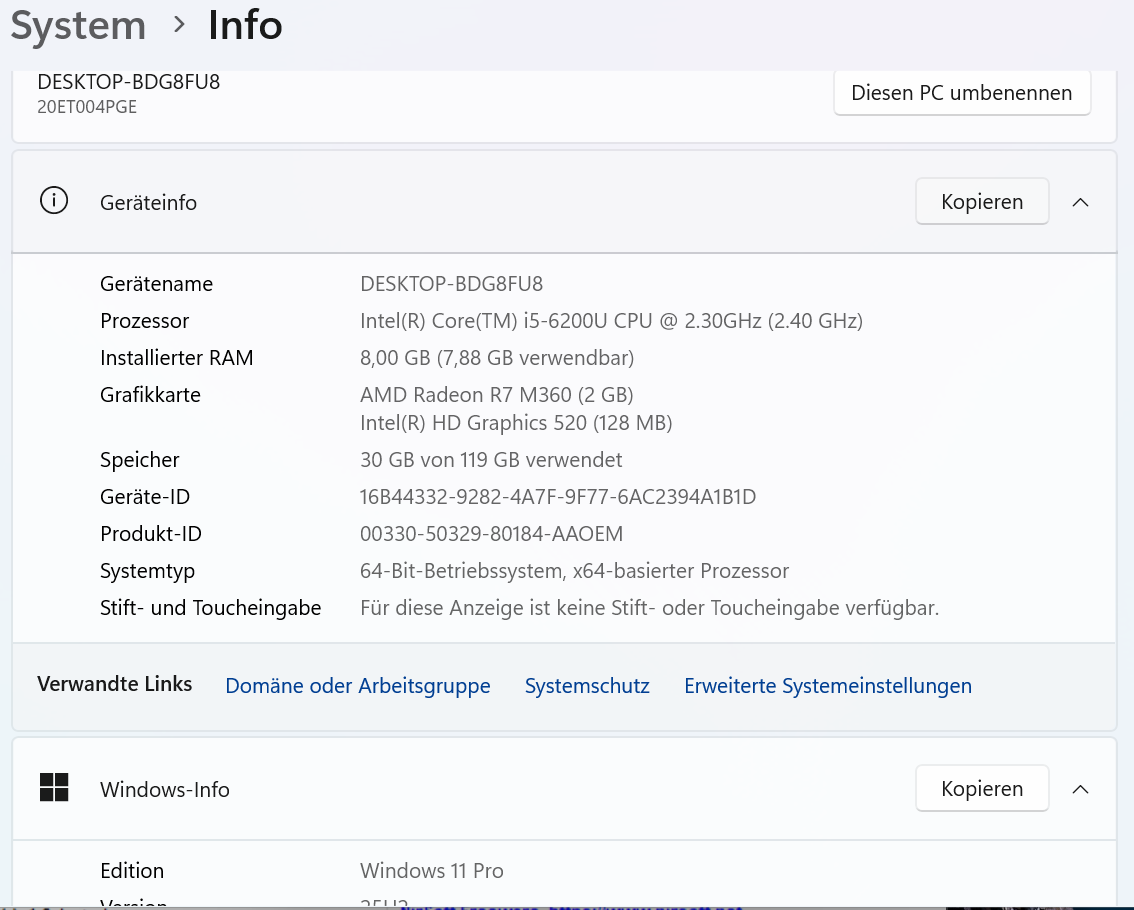
Task: Click the Geräteinfo info circle icon
Action: (x=54, y=200)
